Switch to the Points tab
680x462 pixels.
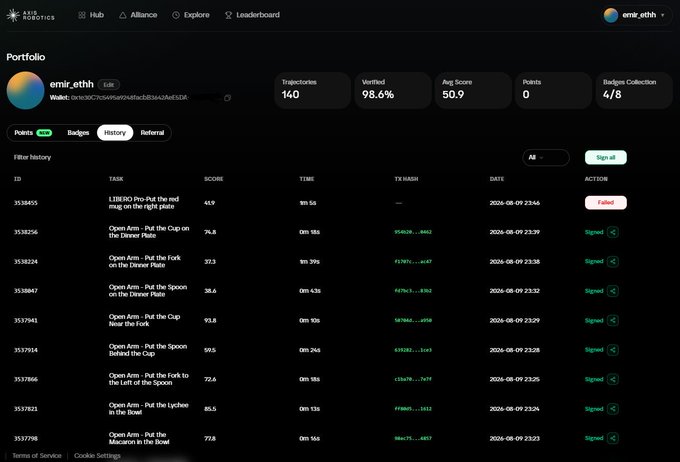33,133
